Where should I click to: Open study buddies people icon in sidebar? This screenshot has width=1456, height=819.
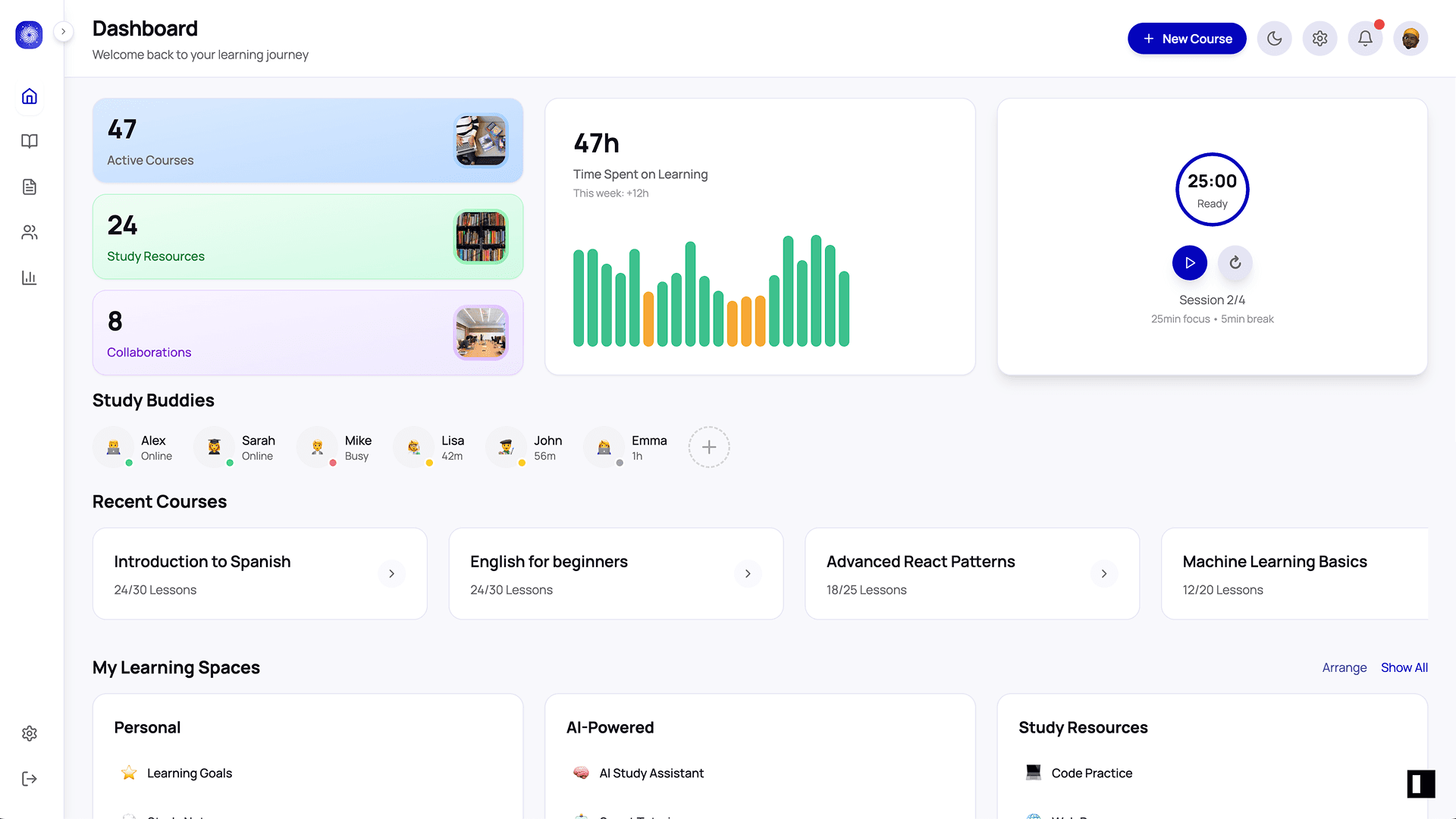coord(30,233)
